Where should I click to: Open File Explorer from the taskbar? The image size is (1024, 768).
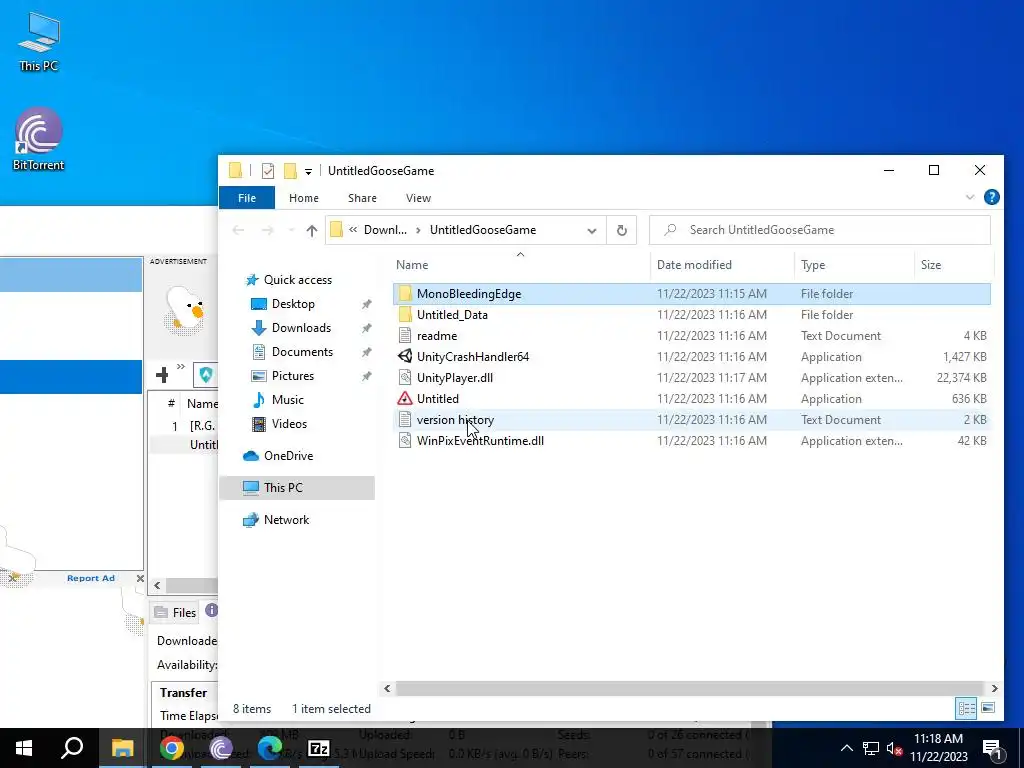pyautogui.click(x=122, y=748)
